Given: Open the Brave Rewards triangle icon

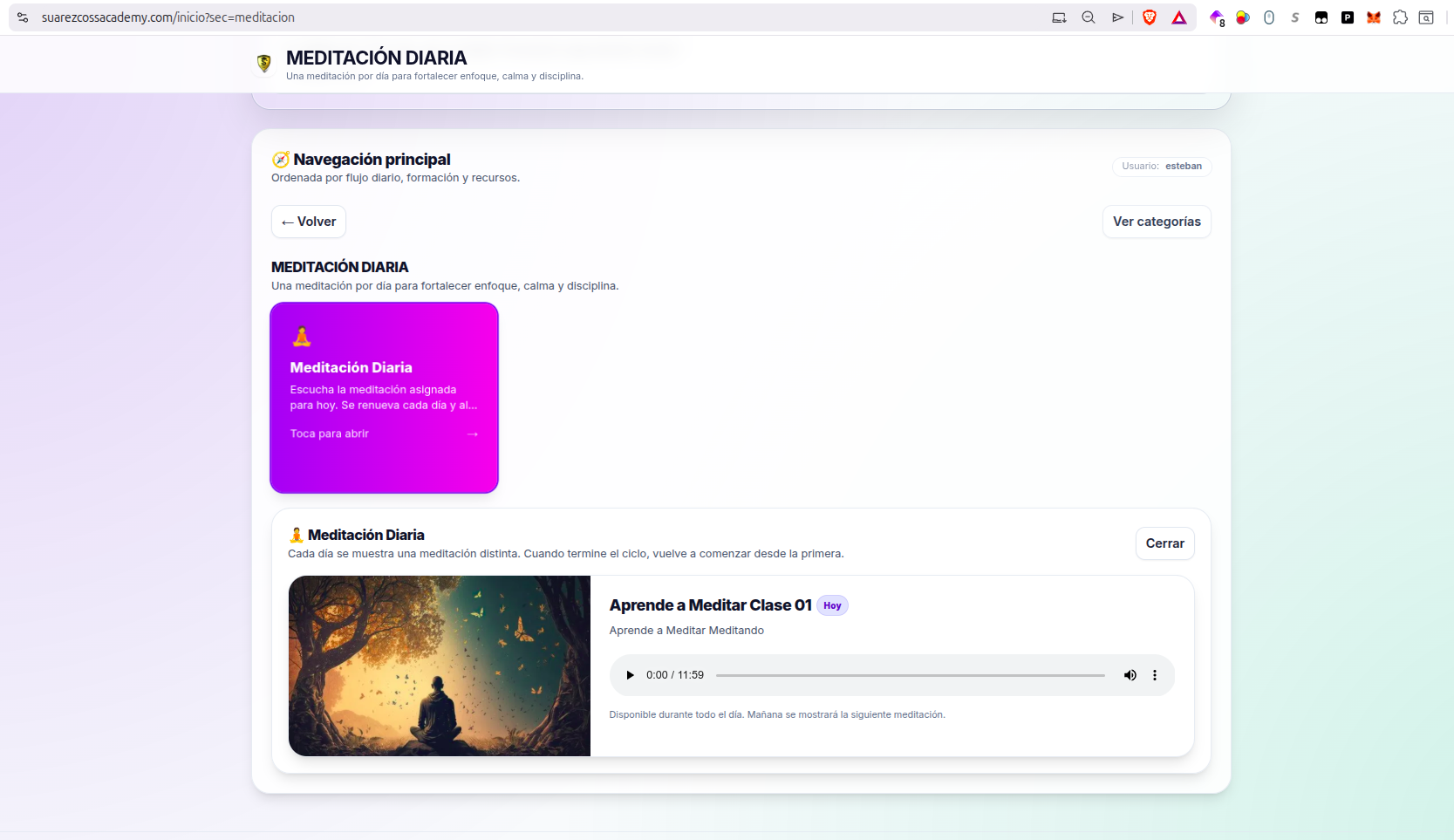Looking at the screenshot, I should pos(1179,17).
